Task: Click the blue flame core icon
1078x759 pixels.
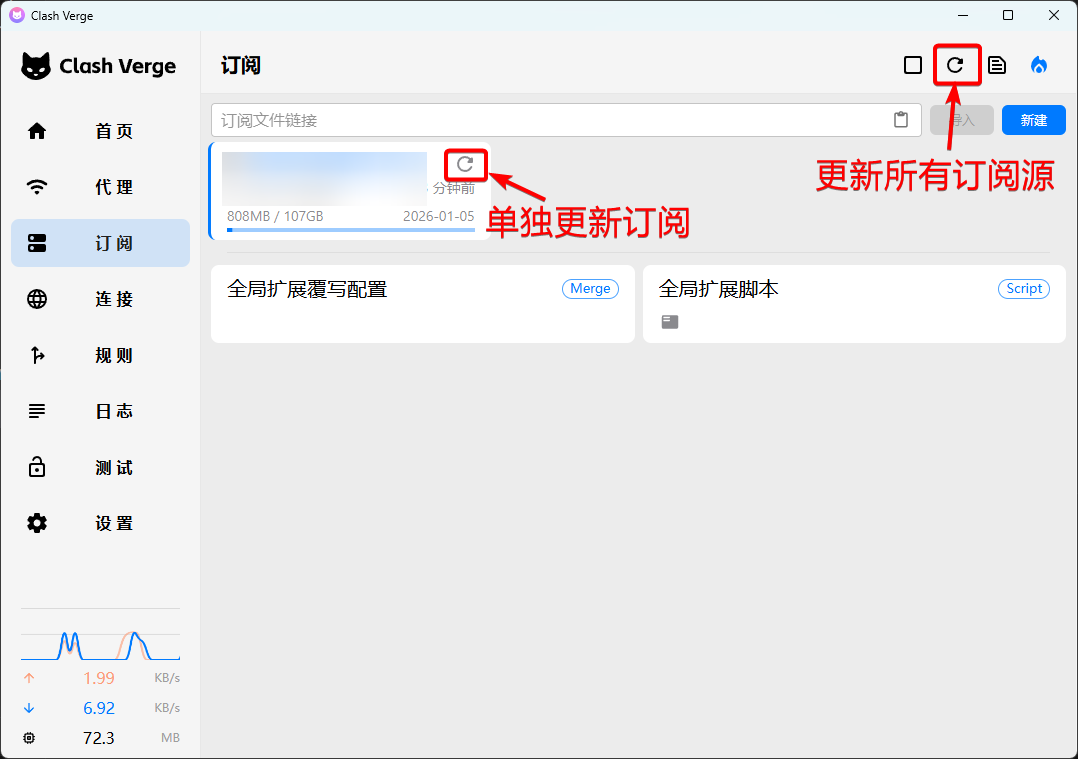Action: (x=1039, y=65)
